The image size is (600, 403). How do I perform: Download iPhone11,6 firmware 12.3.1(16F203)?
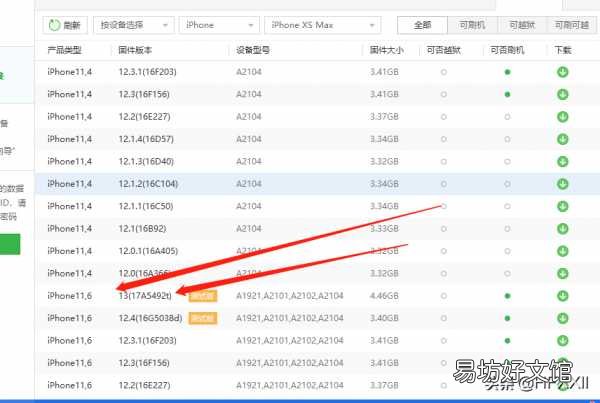click(x=562, y=341)
